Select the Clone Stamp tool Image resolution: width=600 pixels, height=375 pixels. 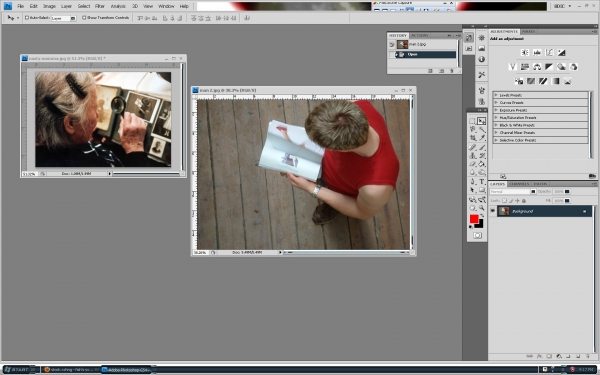tap(472, 155)
